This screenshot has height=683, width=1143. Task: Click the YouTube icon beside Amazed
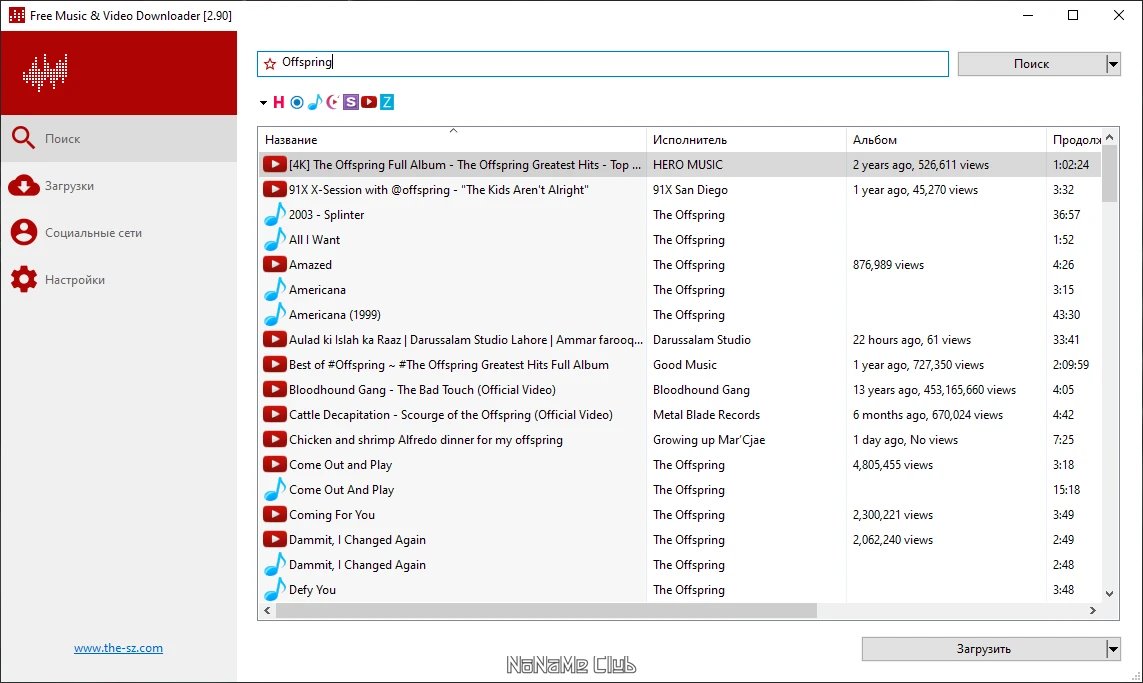coord(274,265)
